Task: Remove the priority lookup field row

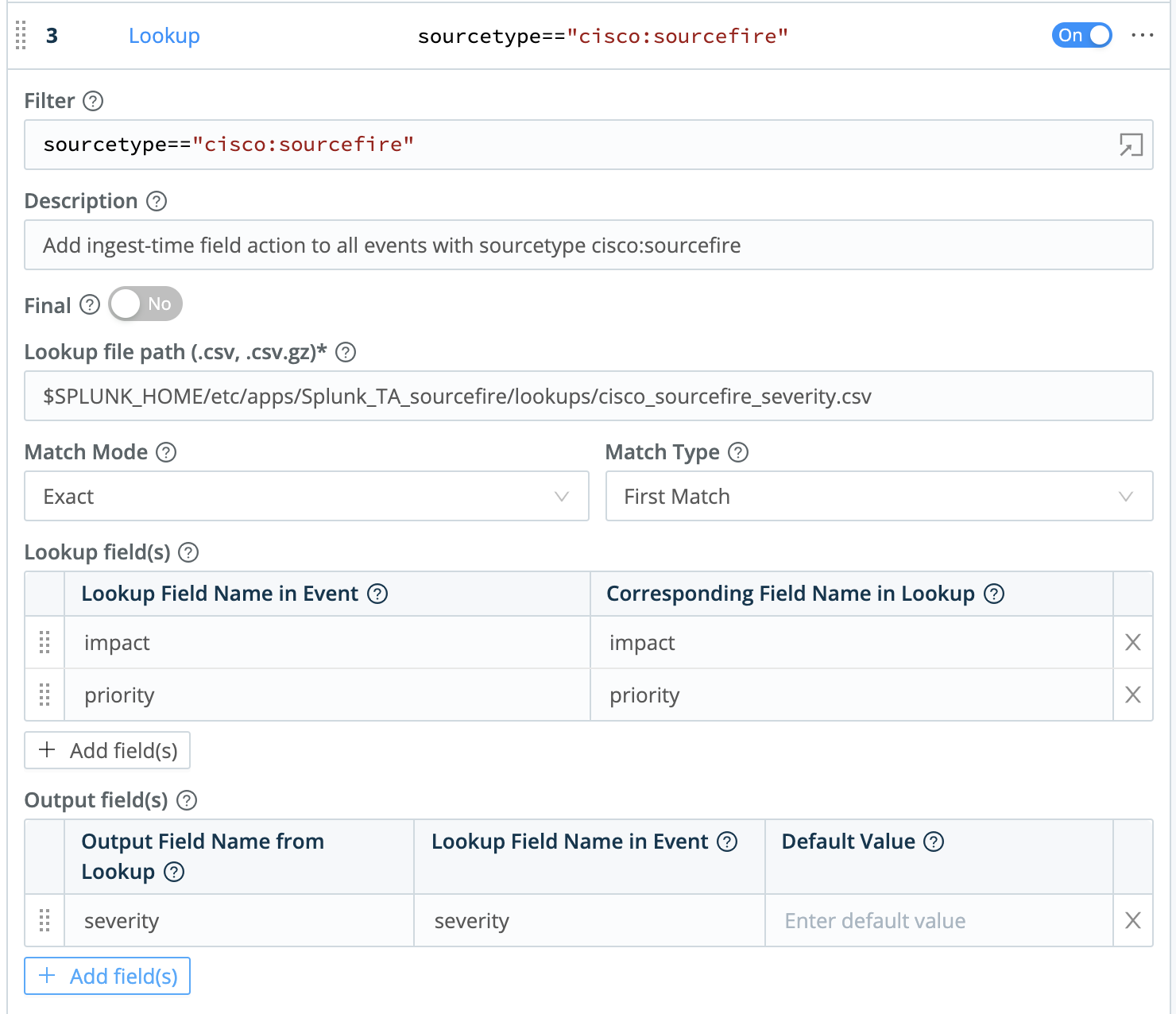Action: (x=1132, y=695)
